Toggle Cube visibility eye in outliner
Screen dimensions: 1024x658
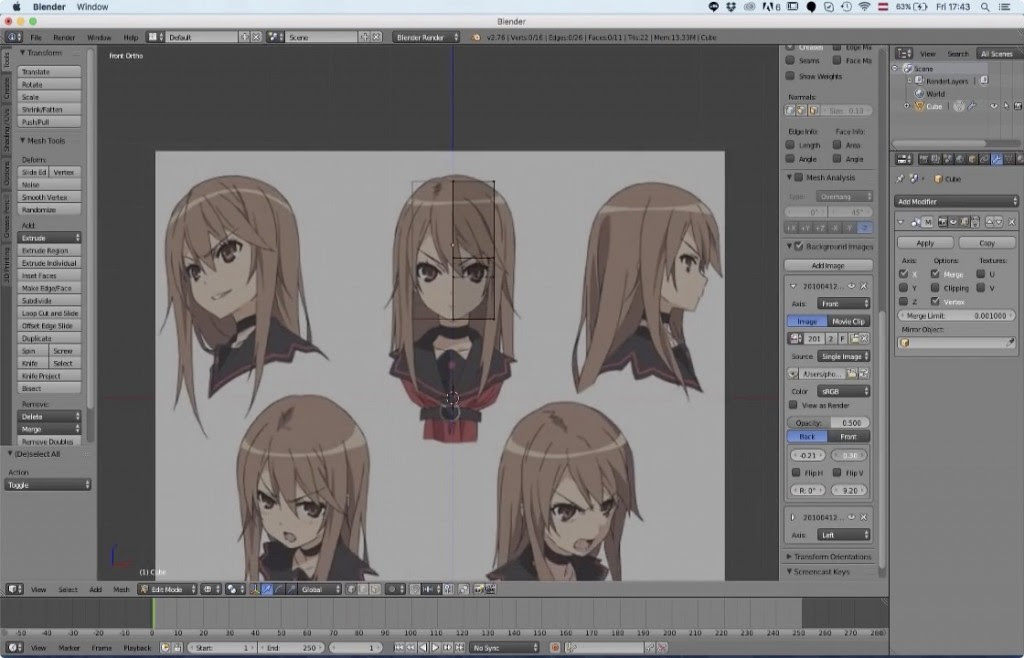[x=994, y=106]
